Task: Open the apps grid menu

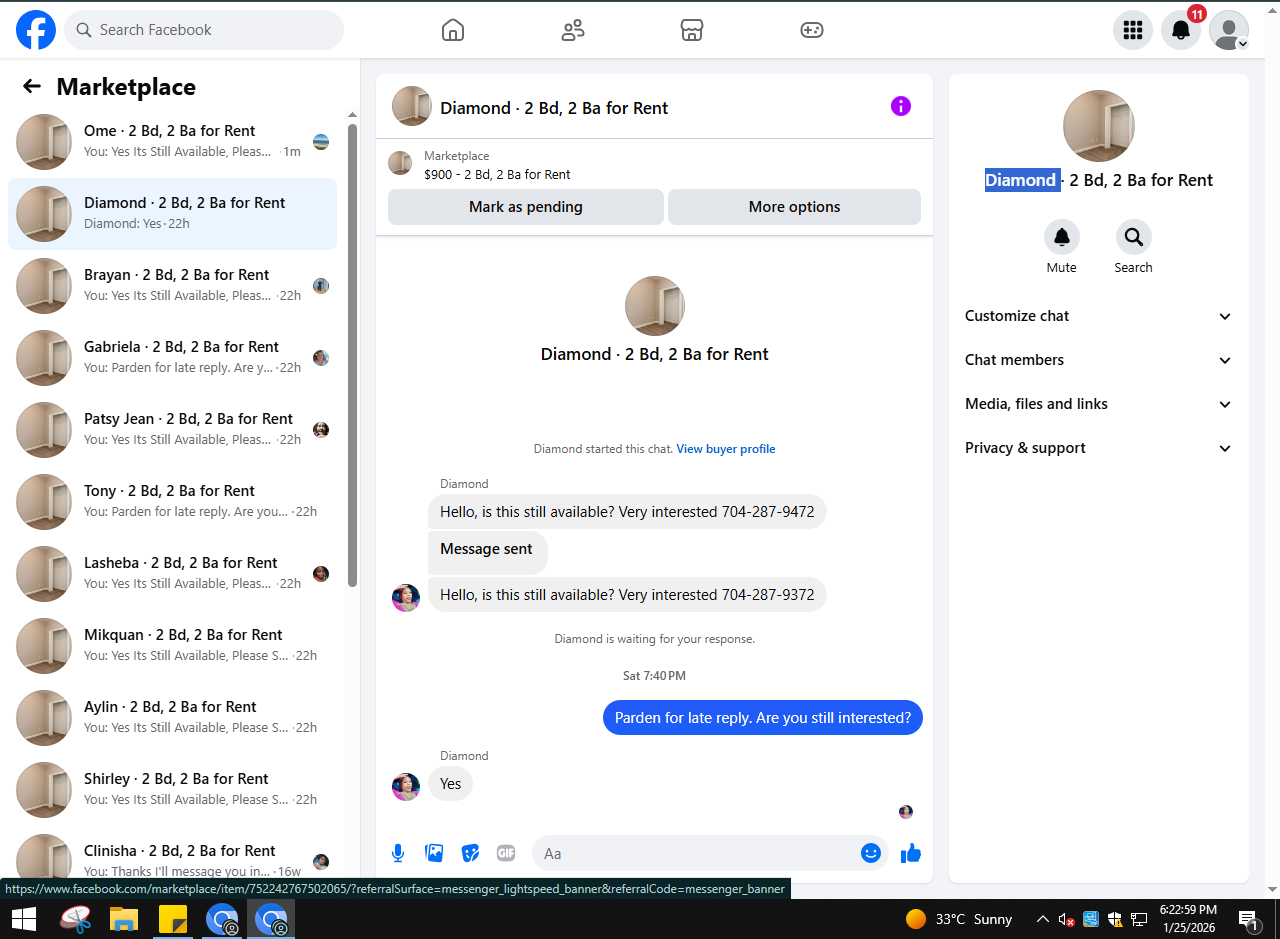Action: pos(1133,30)
